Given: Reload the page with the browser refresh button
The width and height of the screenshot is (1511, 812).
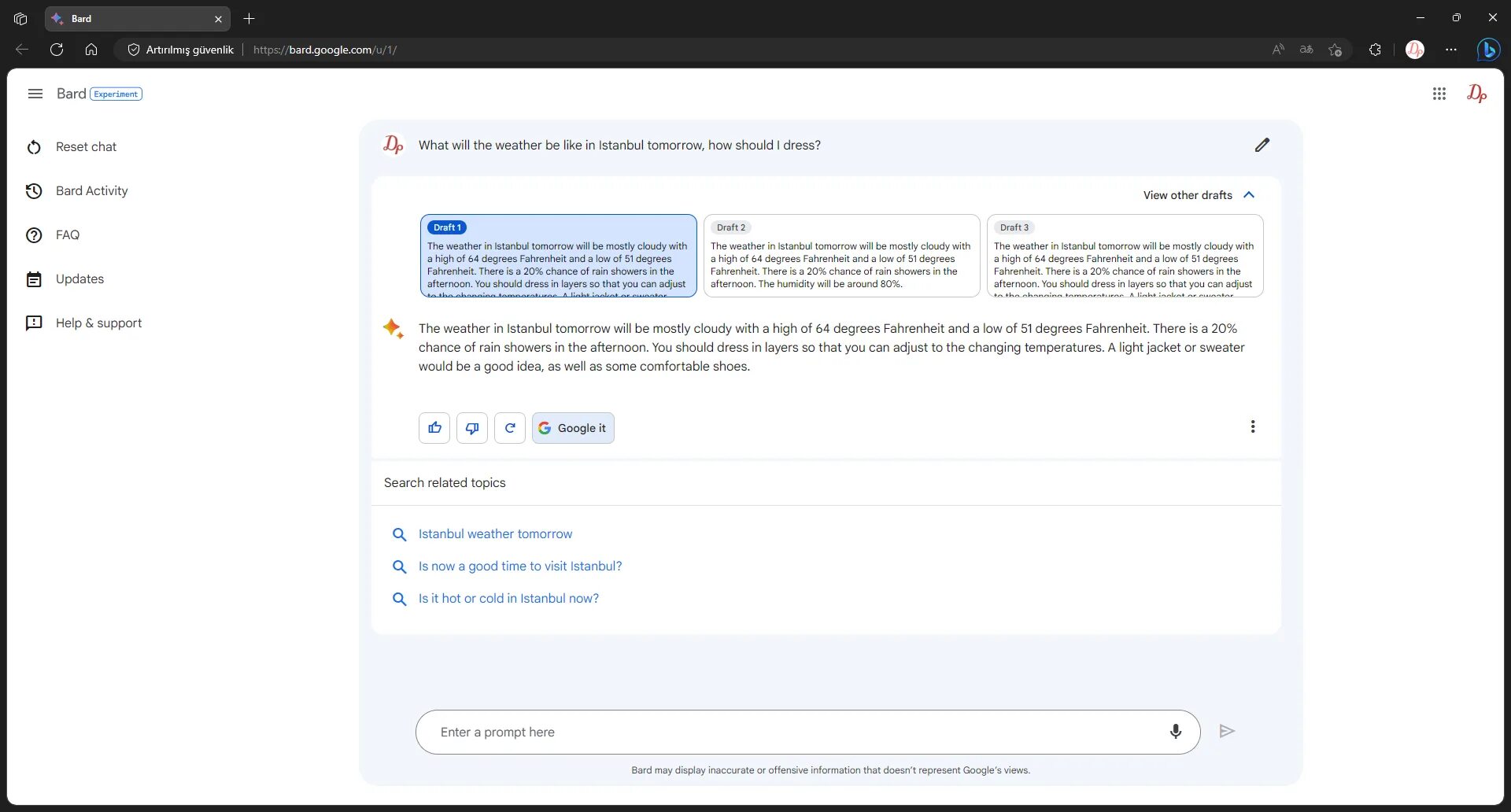Looking at the screenshot, I should pyautogui.click(x=57, y=50).
